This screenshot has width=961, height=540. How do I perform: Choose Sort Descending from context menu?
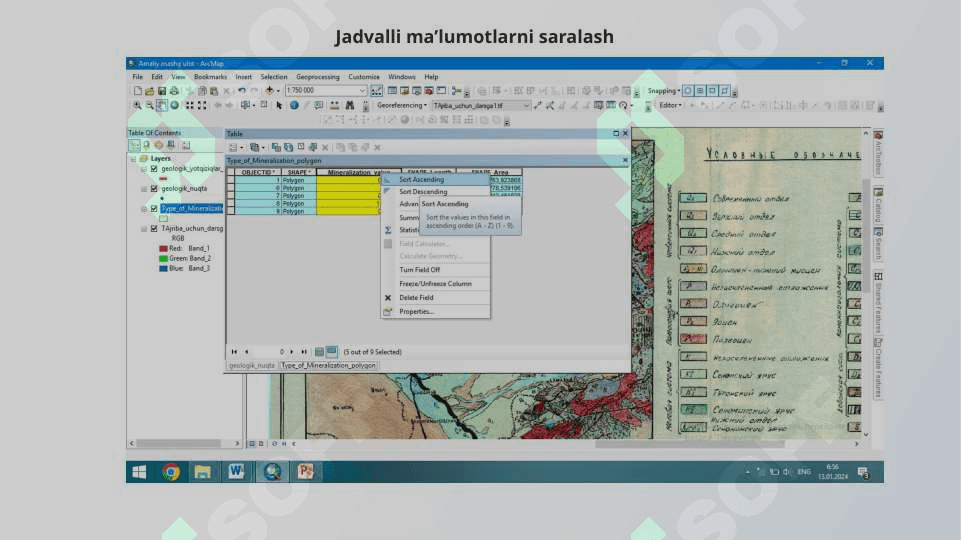coord(435,192)
